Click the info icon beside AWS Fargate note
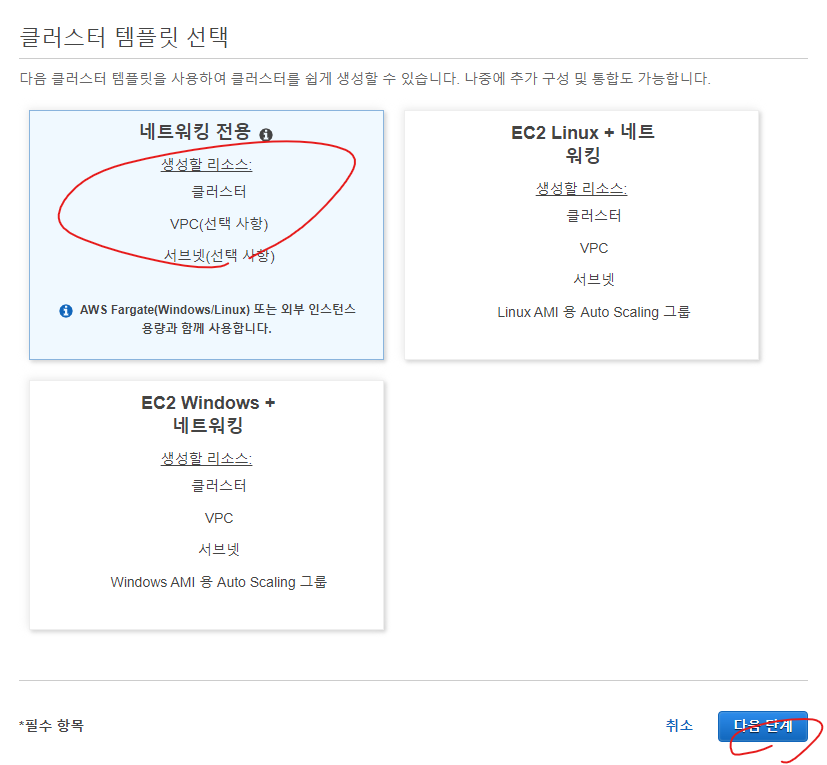Screen dimensions: 827x765 (x=66, y=311)
